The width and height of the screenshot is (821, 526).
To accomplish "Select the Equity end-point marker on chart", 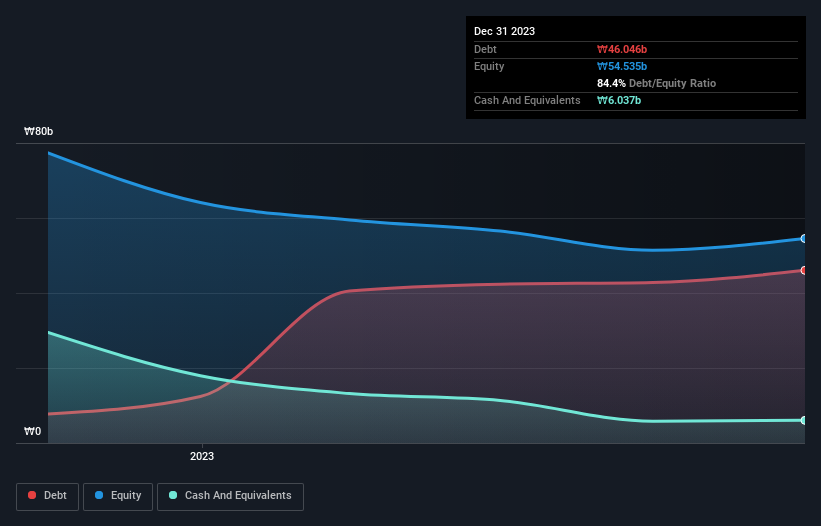I will click(804, 239).
